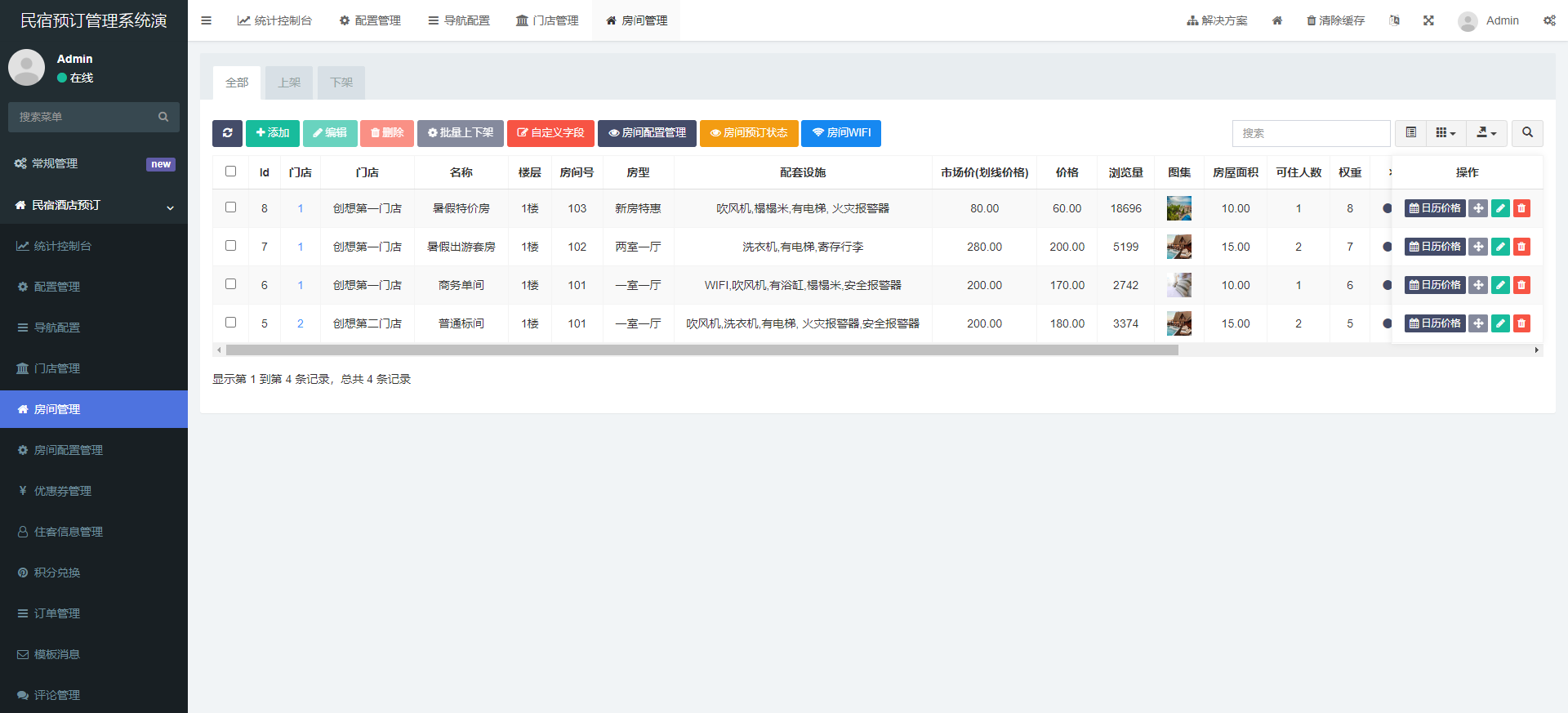Open 日历价格 for room 103
This screenshot has height=713, width=1568.
(x=1434, y=208)
